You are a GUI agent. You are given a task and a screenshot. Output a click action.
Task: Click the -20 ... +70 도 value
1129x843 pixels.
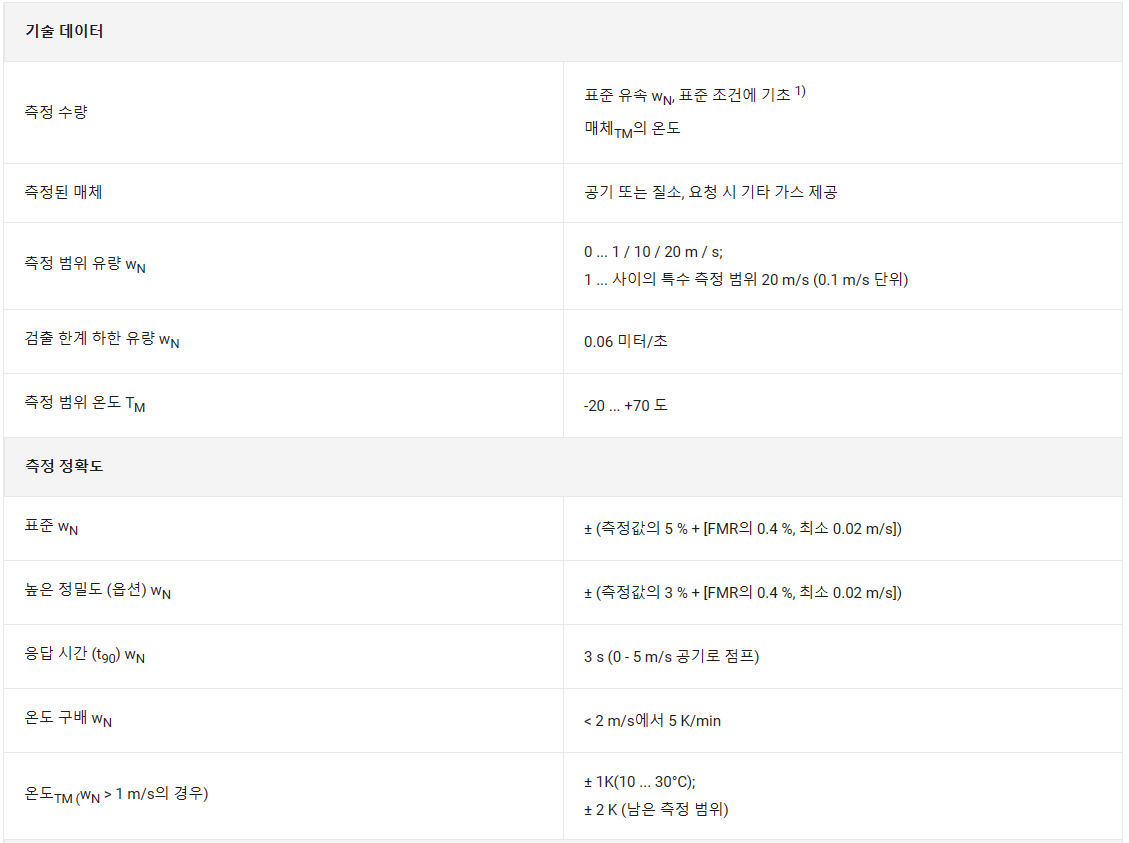626,405
